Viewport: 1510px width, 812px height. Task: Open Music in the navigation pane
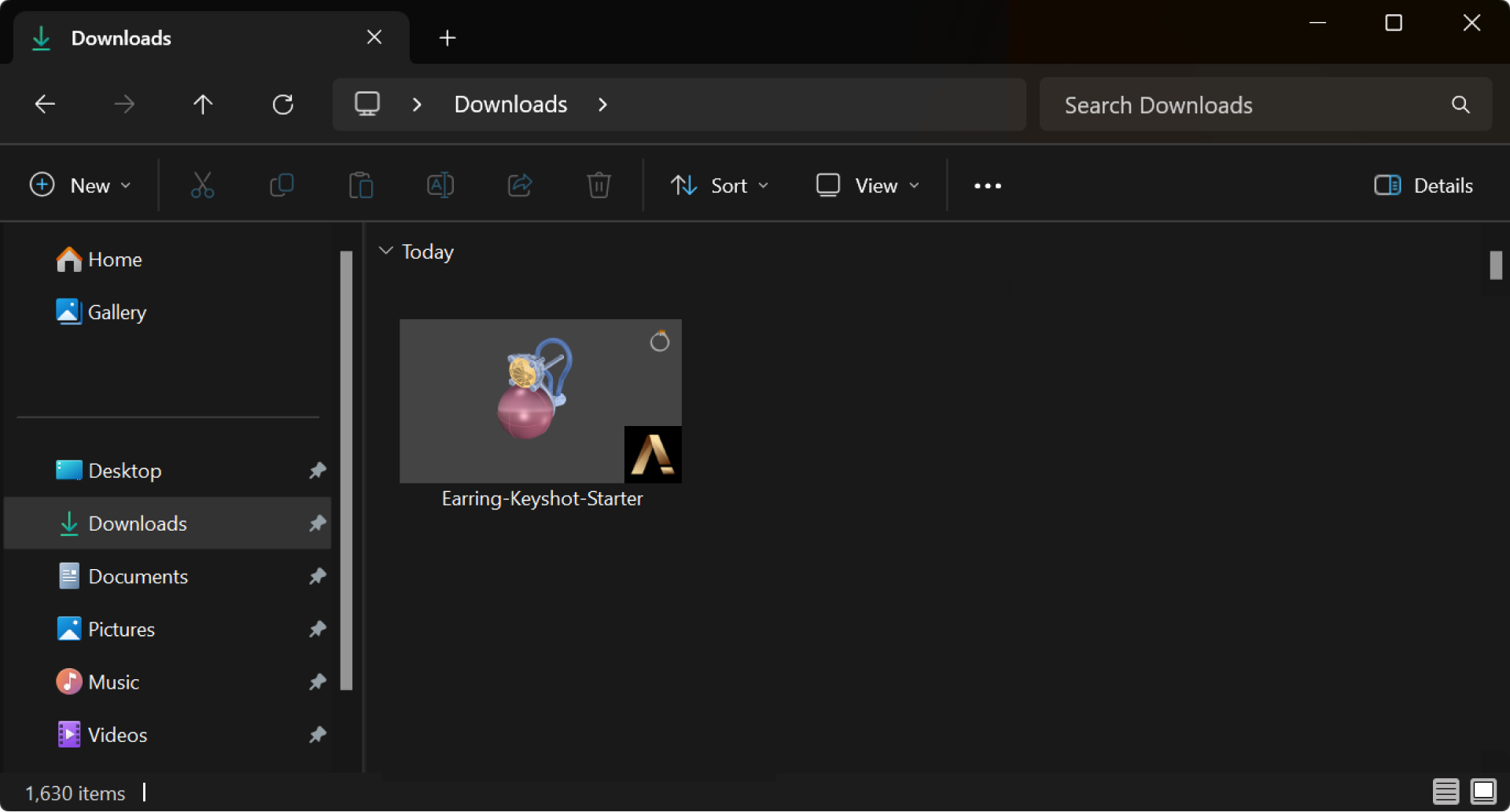pos(168,682)
